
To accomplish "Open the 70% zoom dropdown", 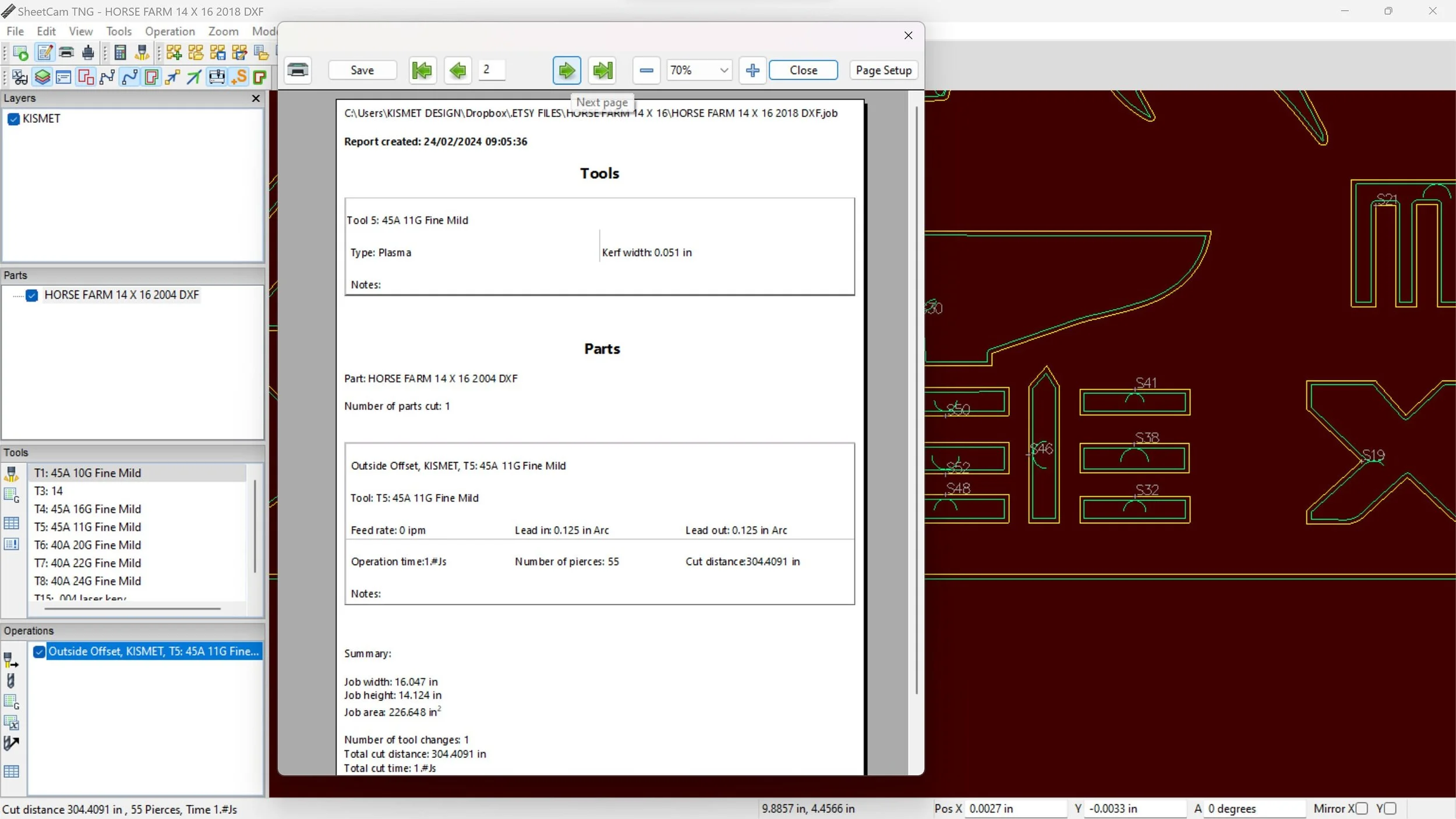I will tap(723, 70).
